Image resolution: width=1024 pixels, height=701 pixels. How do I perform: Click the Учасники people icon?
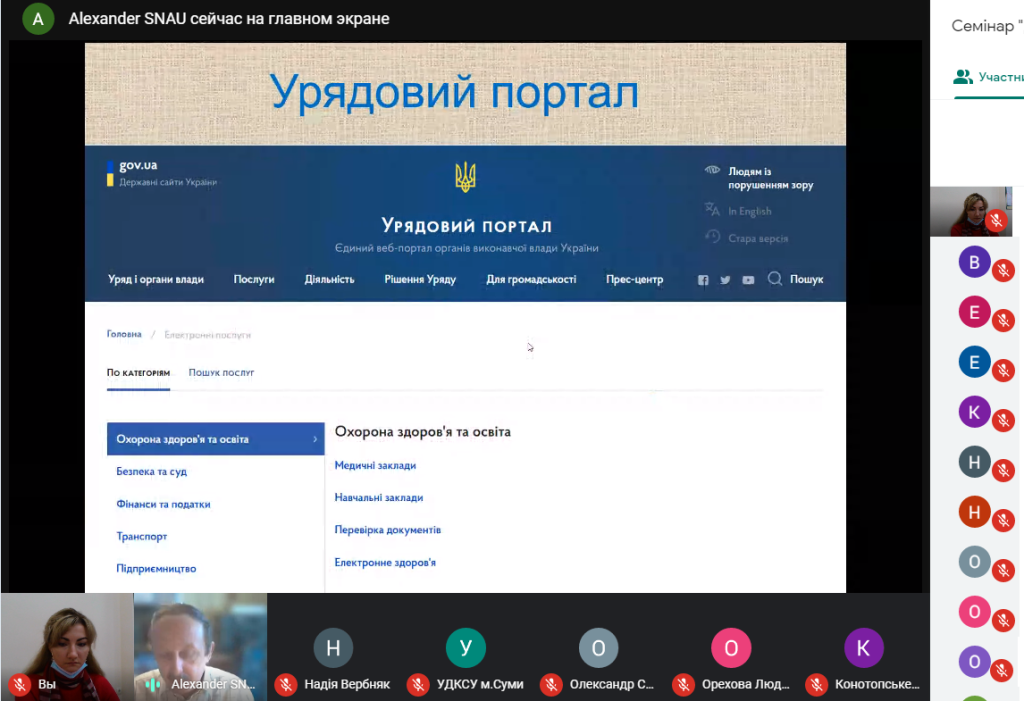[963, 77]
